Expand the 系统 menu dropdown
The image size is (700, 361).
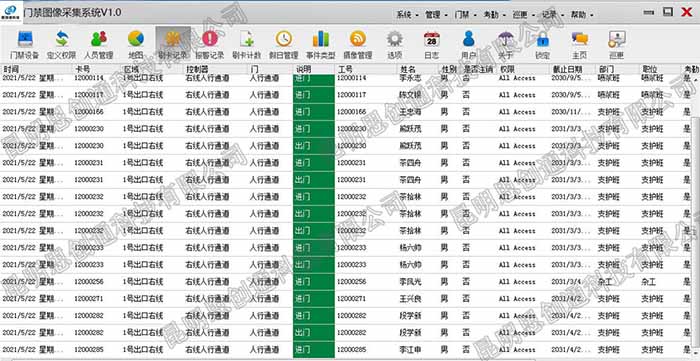(x=407, y=15)
